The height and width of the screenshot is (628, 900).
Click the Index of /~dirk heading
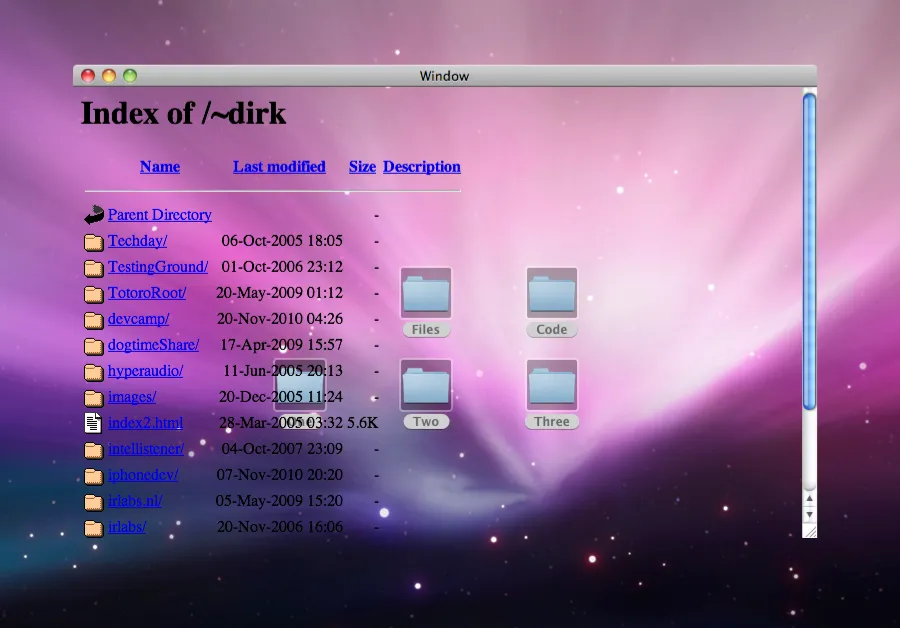point(183,113)
